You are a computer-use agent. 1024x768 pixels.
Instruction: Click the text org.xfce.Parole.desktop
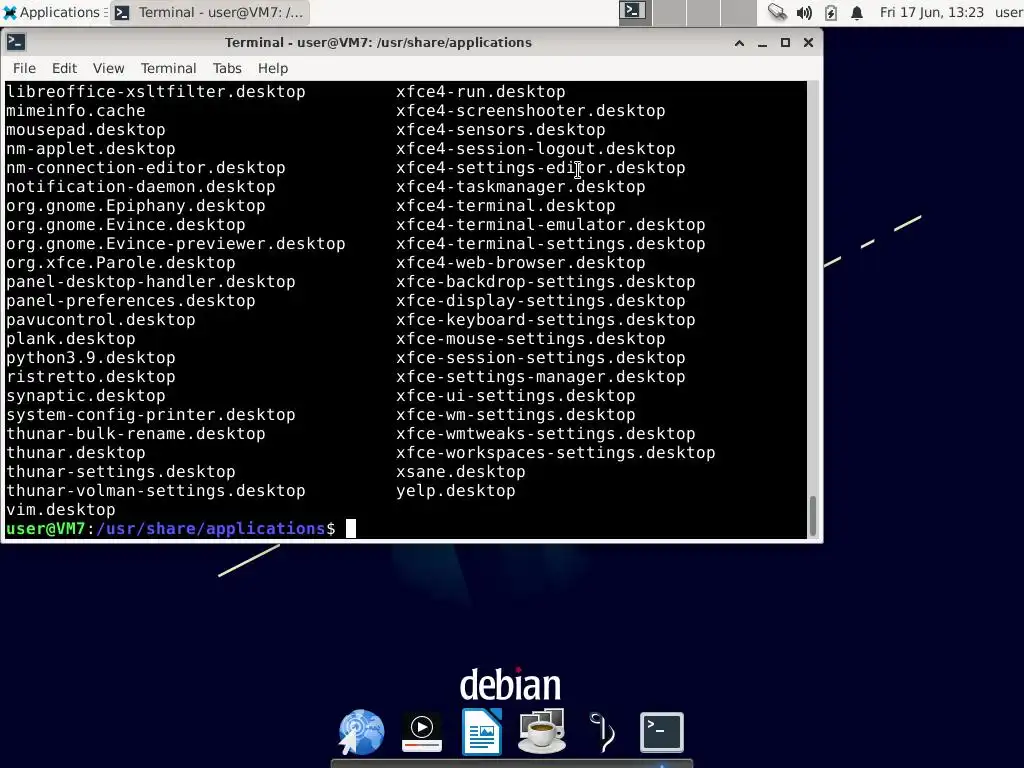(x=121, y=263)
